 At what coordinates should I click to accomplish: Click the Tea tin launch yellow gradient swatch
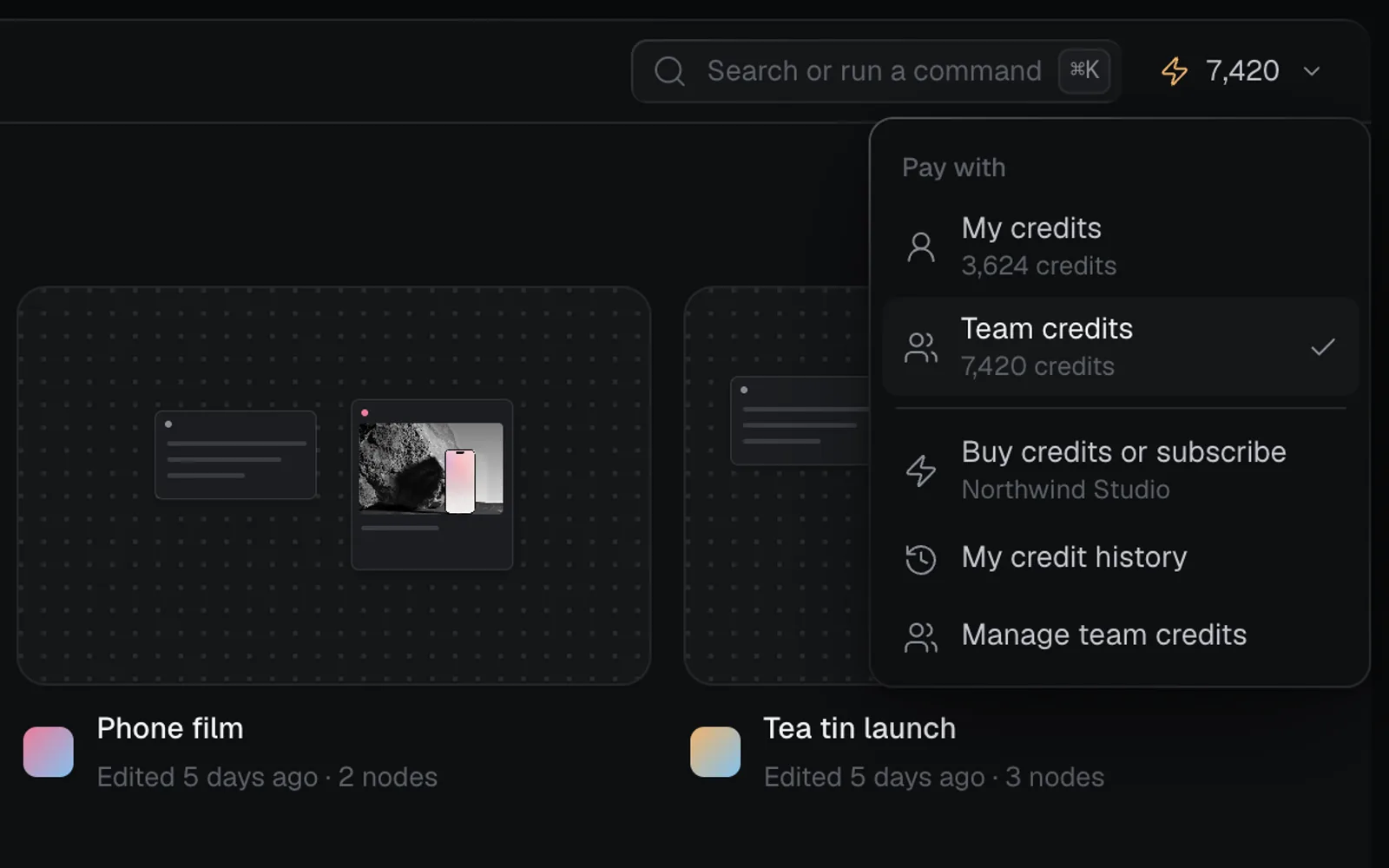click(x=715, y=752)
